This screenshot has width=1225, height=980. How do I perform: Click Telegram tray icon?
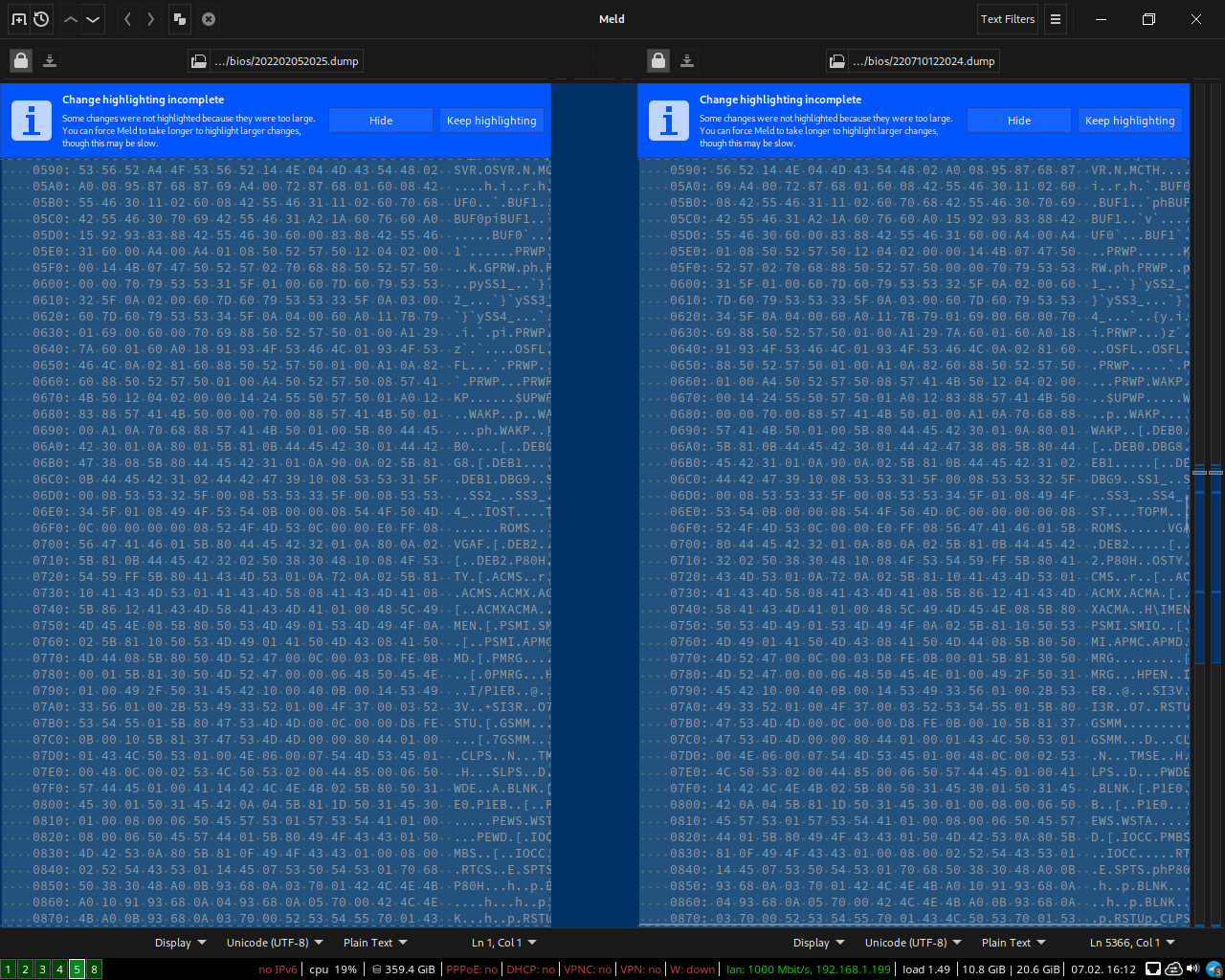coord(1214,969)
